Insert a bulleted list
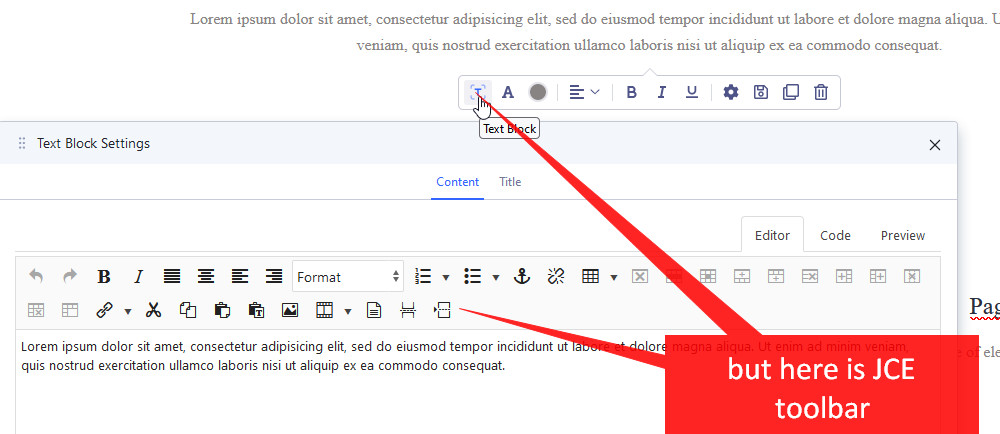Viewport: 1000px width, 434px height. 473,276
